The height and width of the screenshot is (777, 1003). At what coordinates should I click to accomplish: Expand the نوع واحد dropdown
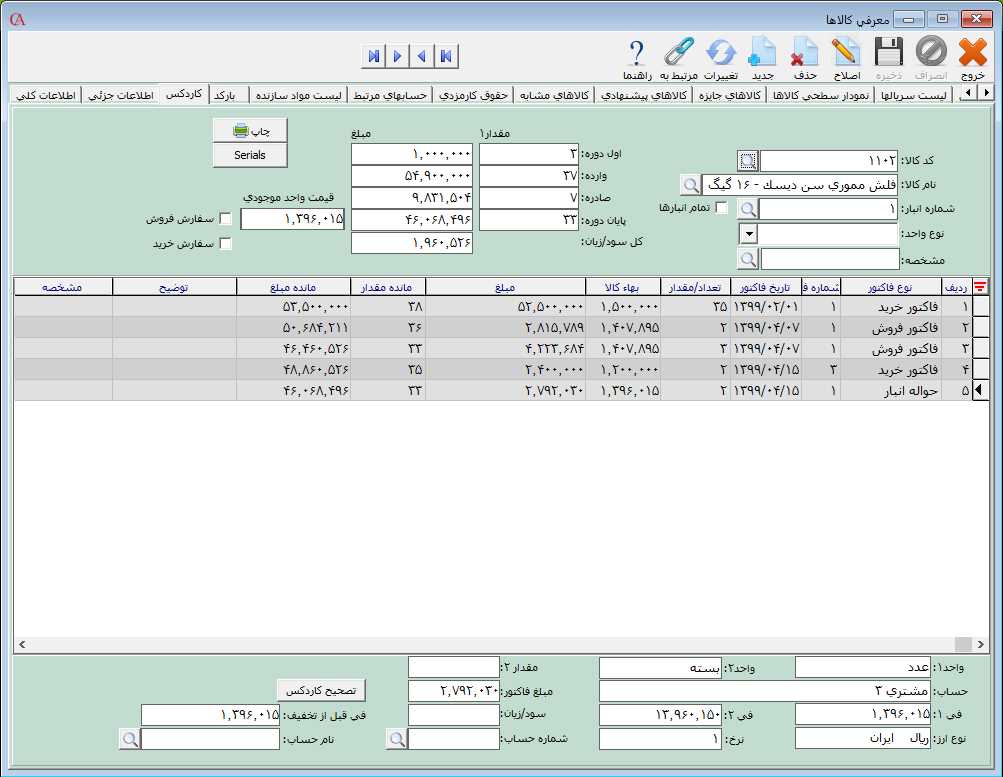(x=748, y=234)
